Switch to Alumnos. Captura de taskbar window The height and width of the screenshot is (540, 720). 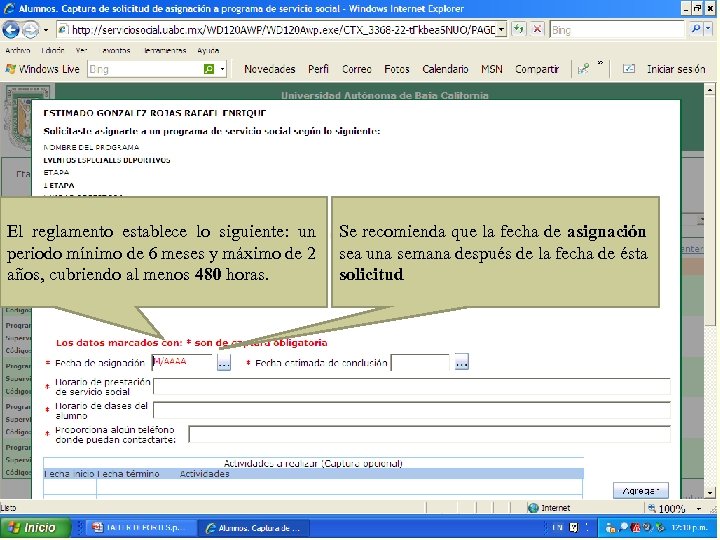(x=254, y=528)
